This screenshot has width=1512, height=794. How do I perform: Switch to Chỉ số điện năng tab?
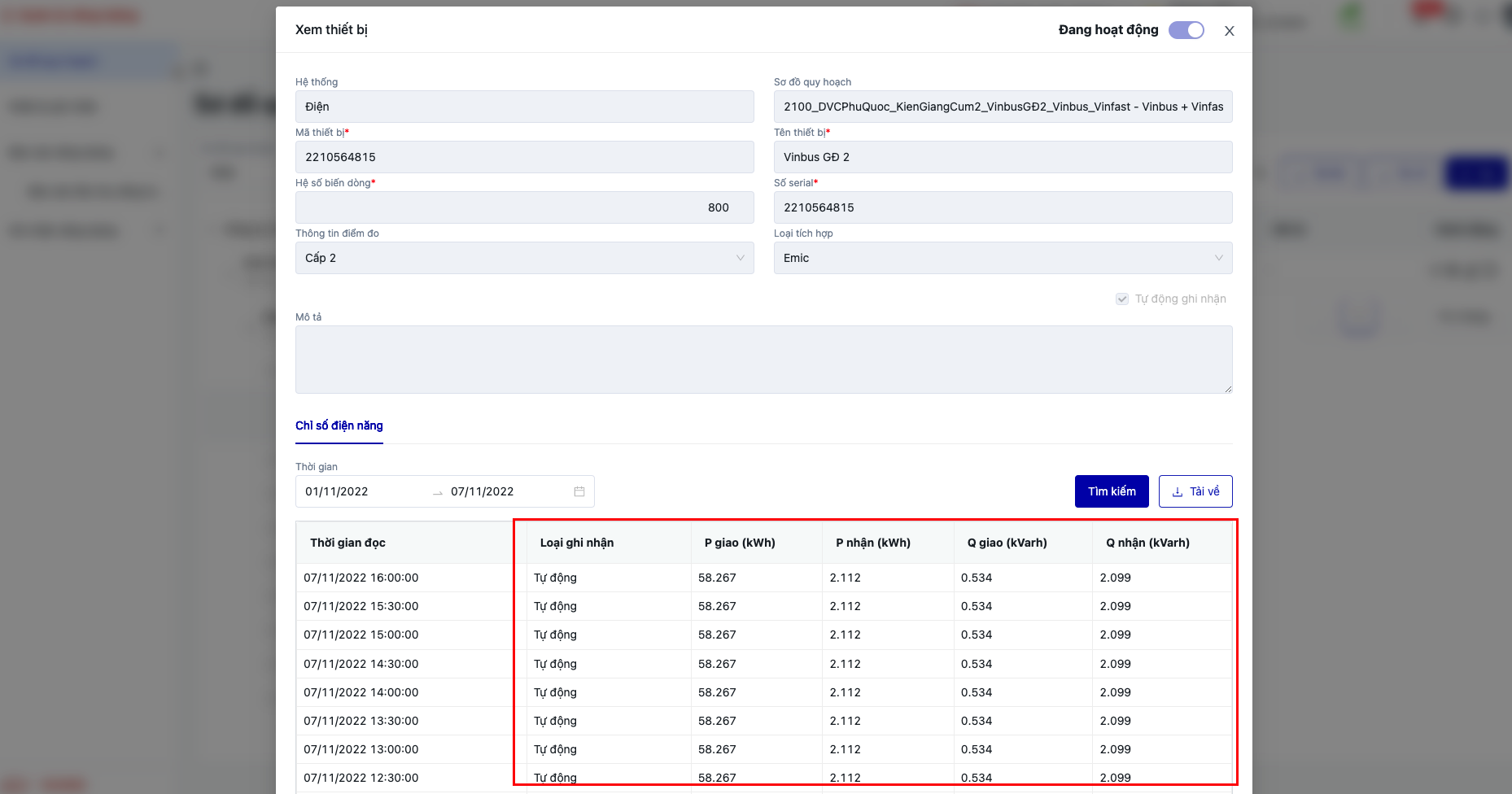pos(339,425)
